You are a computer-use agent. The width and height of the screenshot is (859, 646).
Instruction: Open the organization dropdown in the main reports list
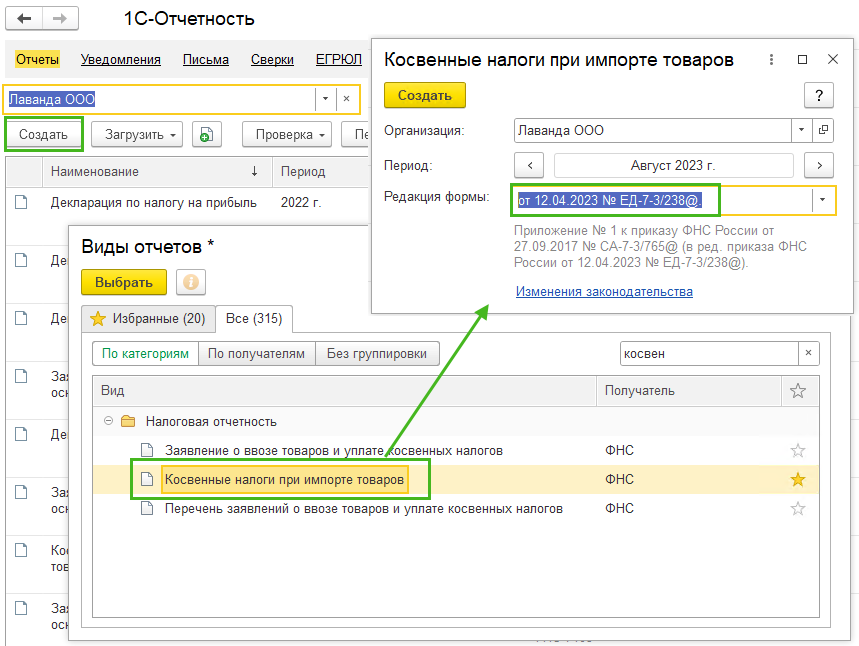pos(325,99)
